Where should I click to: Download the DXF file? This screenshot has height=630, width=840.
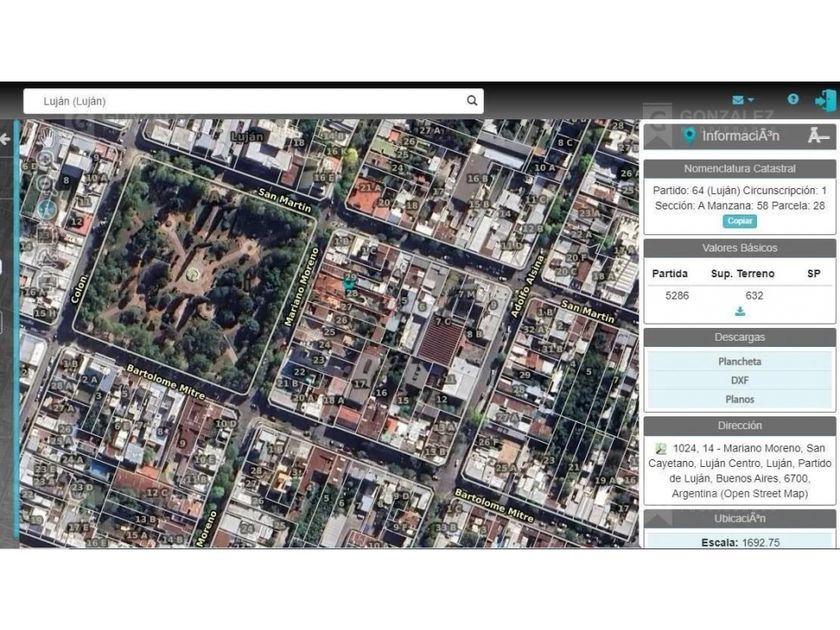740,380
